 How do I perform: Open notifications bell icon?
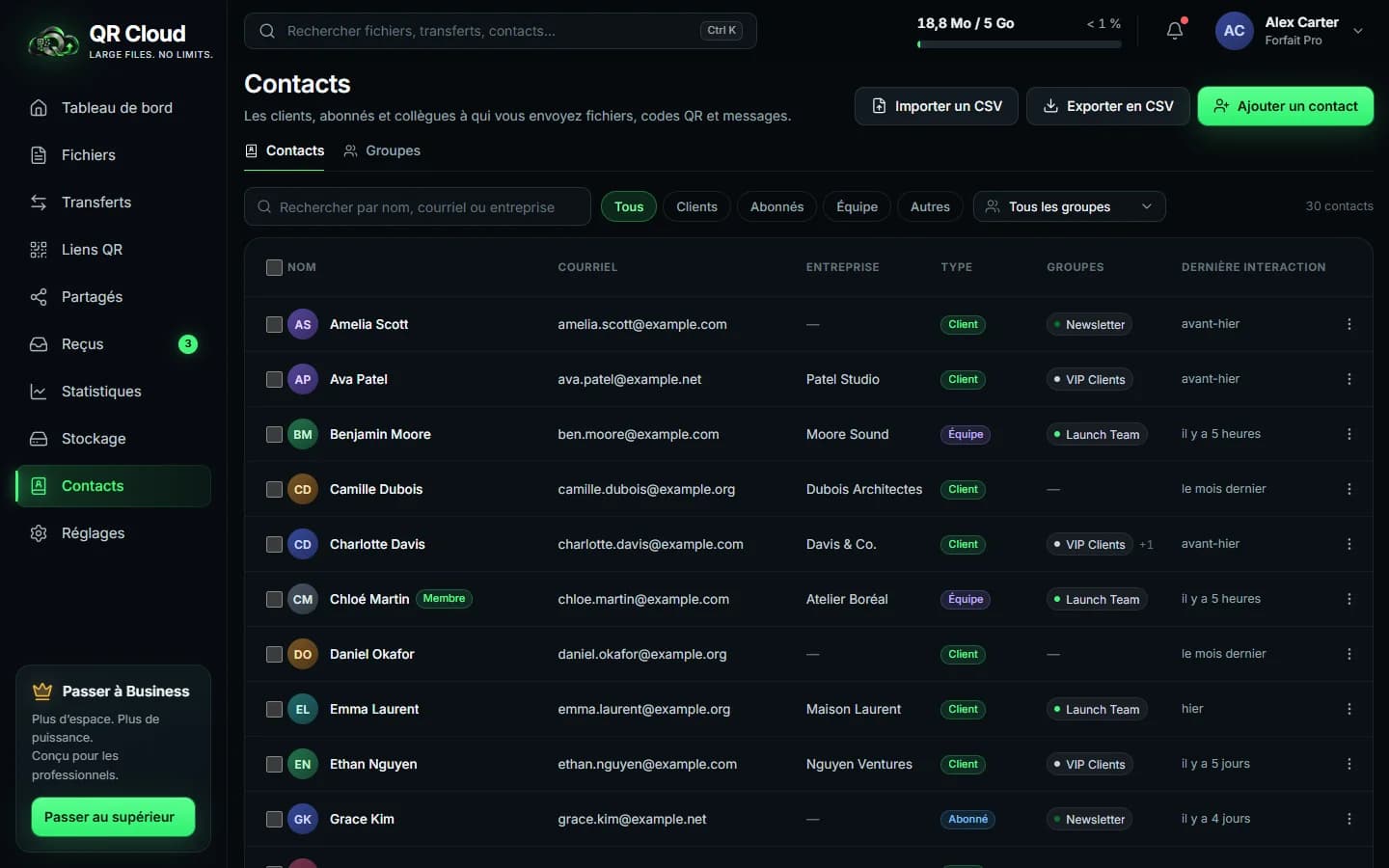coord(1175,31)
